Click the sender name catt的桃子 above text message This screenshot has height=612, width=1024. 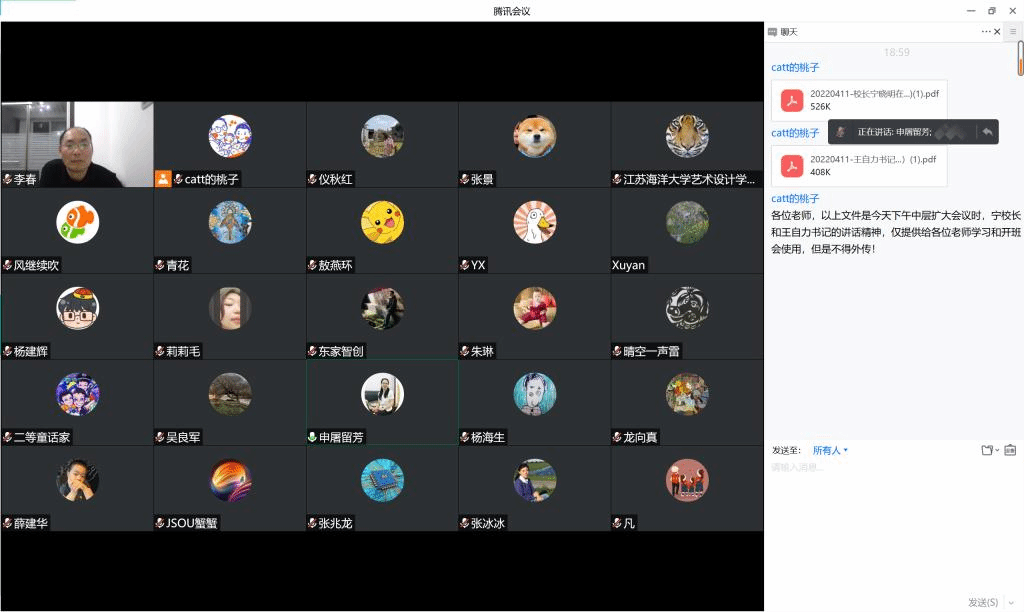coord(795,199)
